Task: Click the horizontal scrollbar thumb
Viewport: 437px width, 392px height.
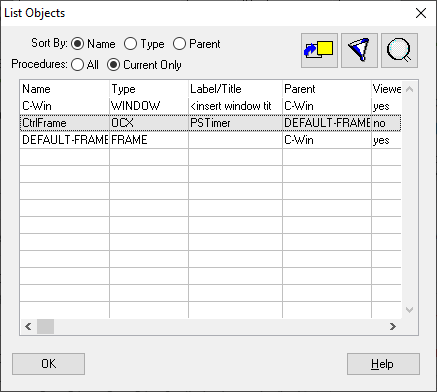Action: pyautogui.click(x=45, y=326)
